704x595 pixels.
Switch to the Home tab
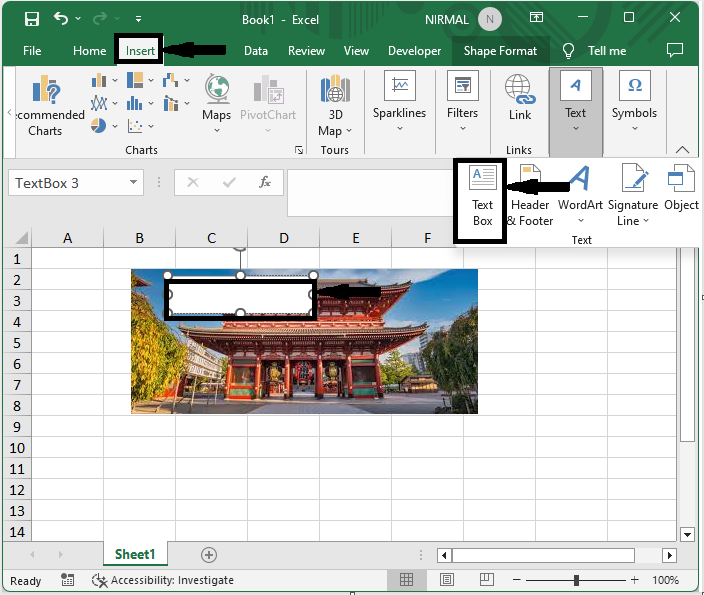click(x=89, y=51)
